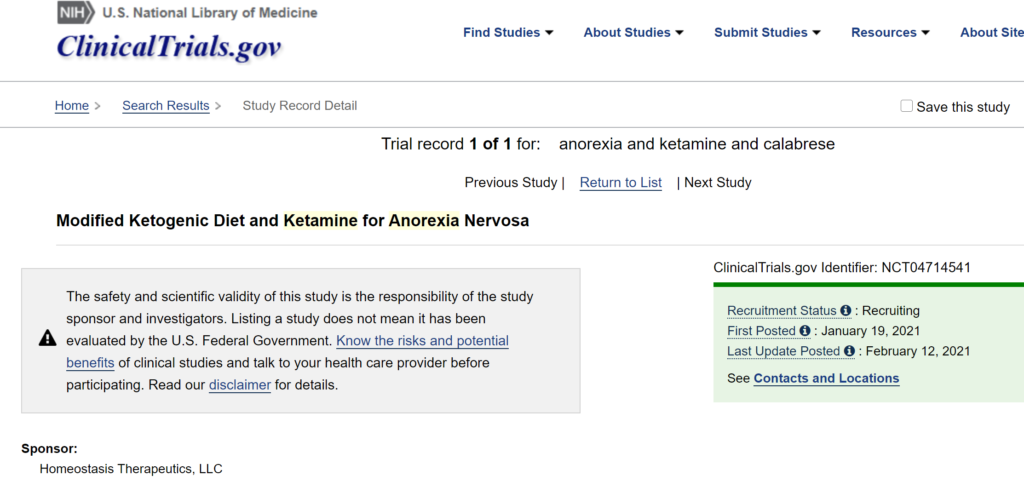Navigate to Search Results breadcrumb

[166, 106]
